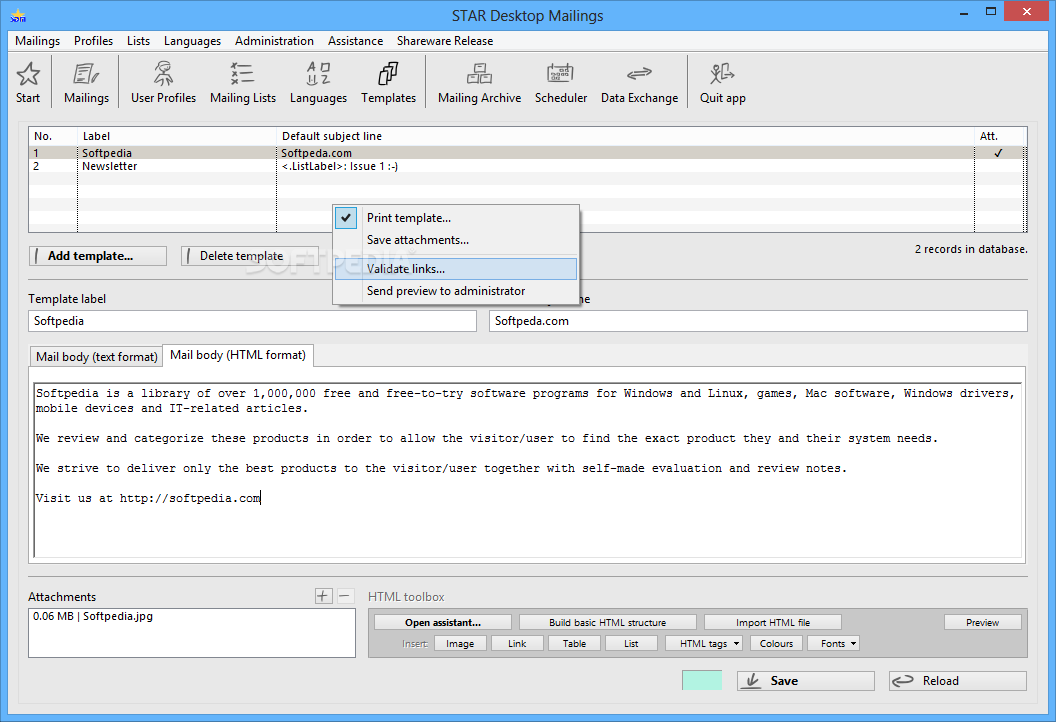The width and height of the screenshot is (1056, 722).
Task: Open User Profiles toolbar icon
Action: pyautogui.click(x=163, y=82)
